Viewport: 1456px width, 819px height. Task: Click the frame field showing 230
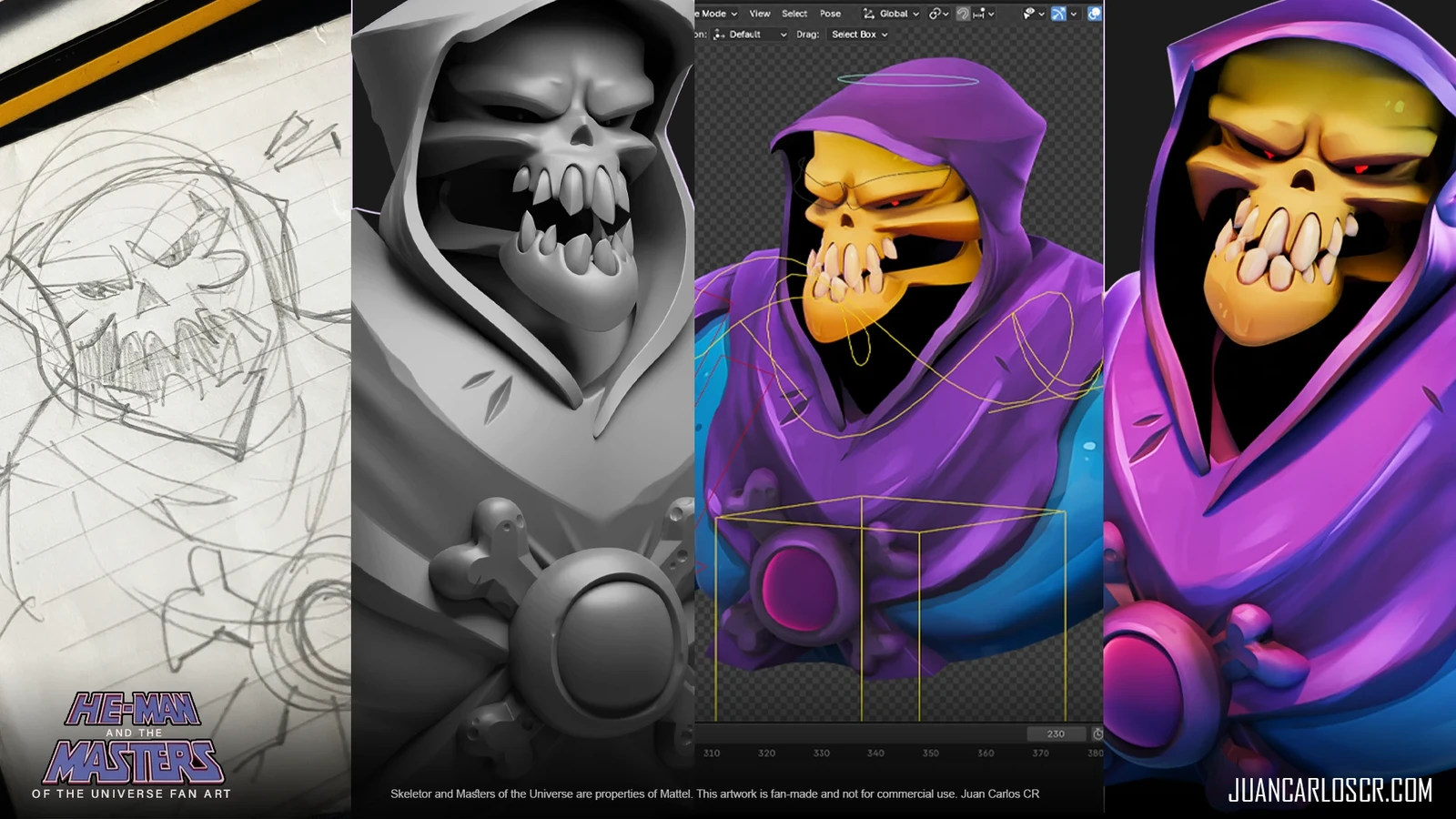tap(1056, 733)
